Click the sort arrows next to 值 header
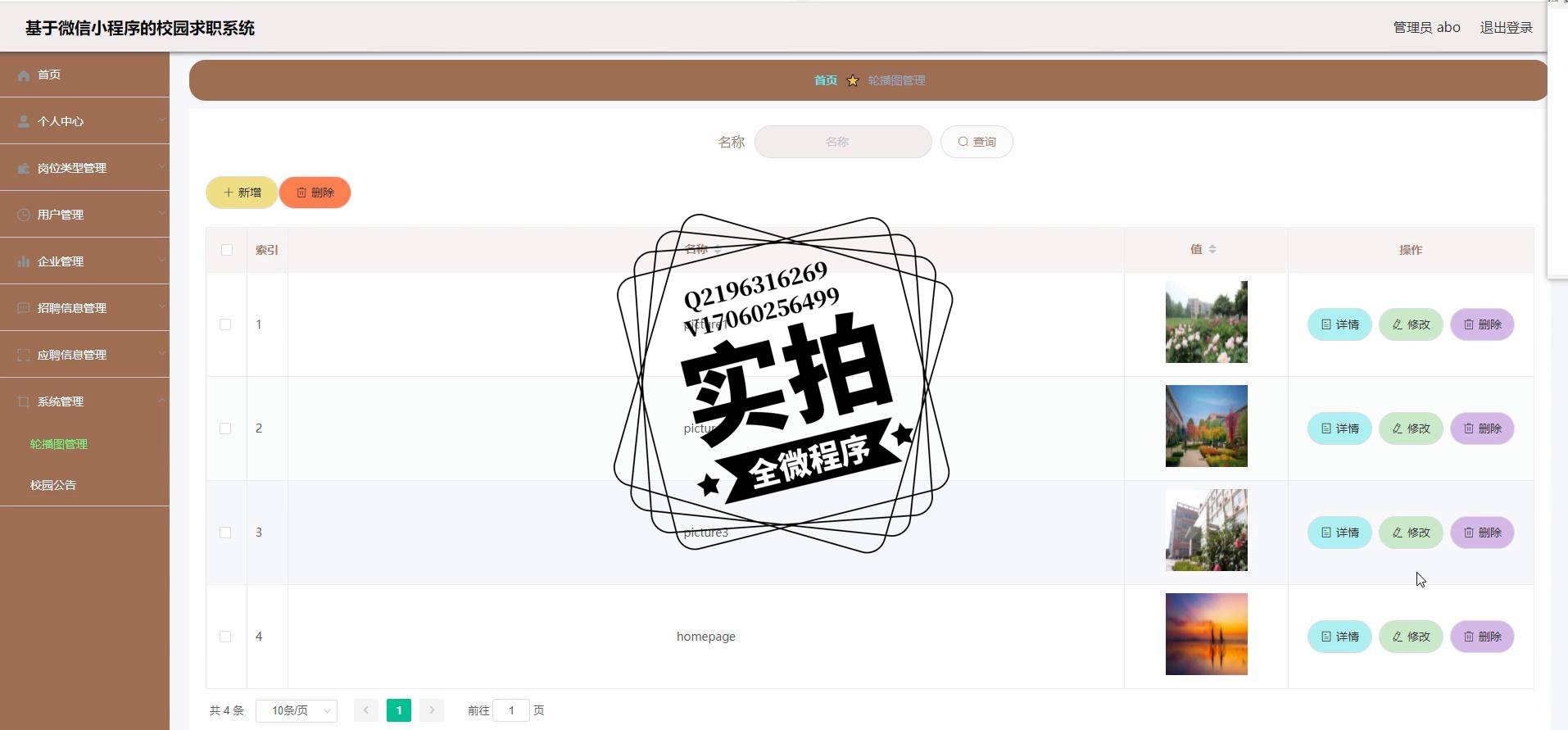The image size is (1568, 730). [1212, 249]
